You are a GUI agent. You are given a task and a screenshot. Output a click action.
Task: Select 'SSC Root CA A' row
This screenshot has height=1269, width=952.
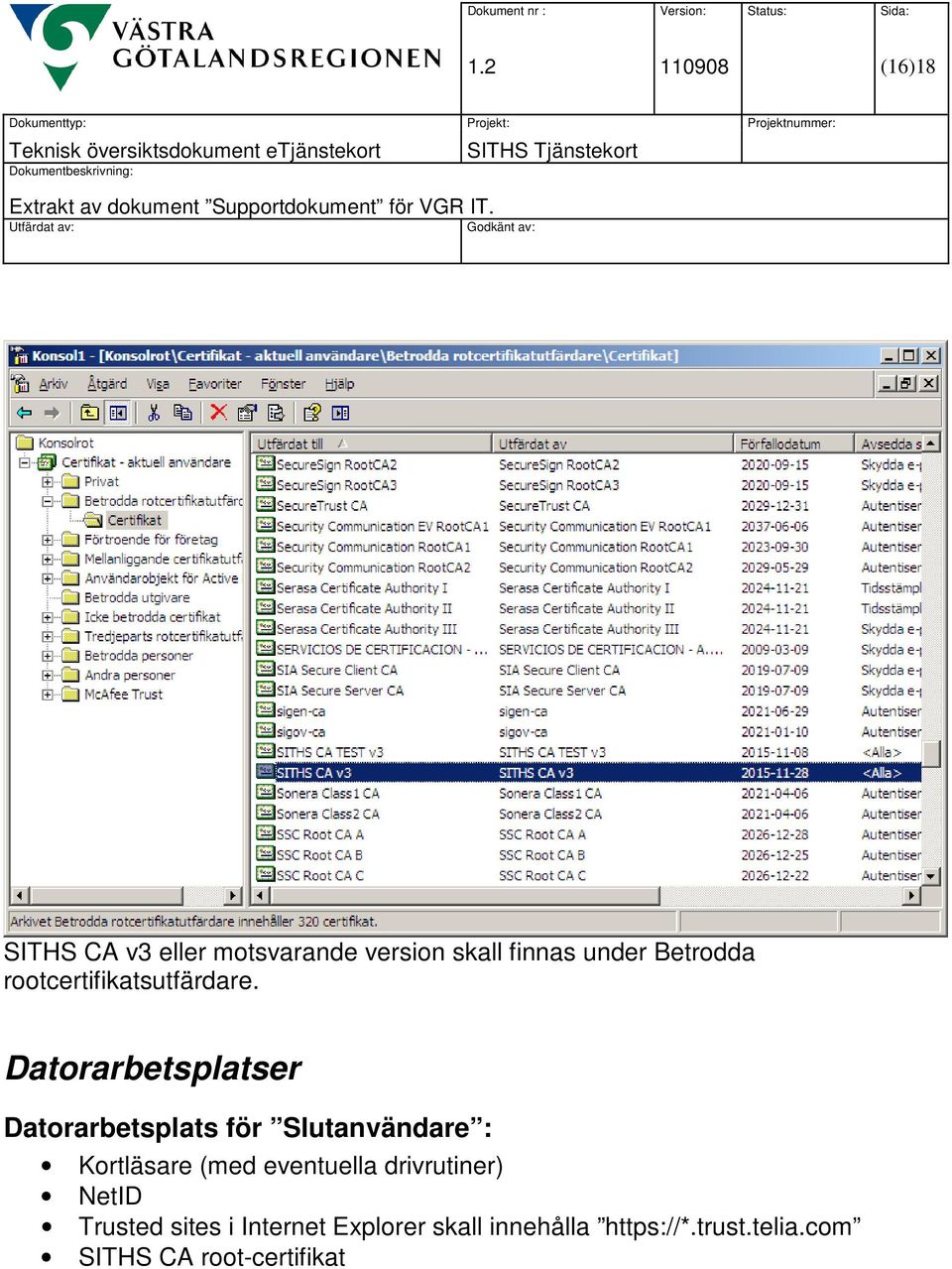point(587,834)
